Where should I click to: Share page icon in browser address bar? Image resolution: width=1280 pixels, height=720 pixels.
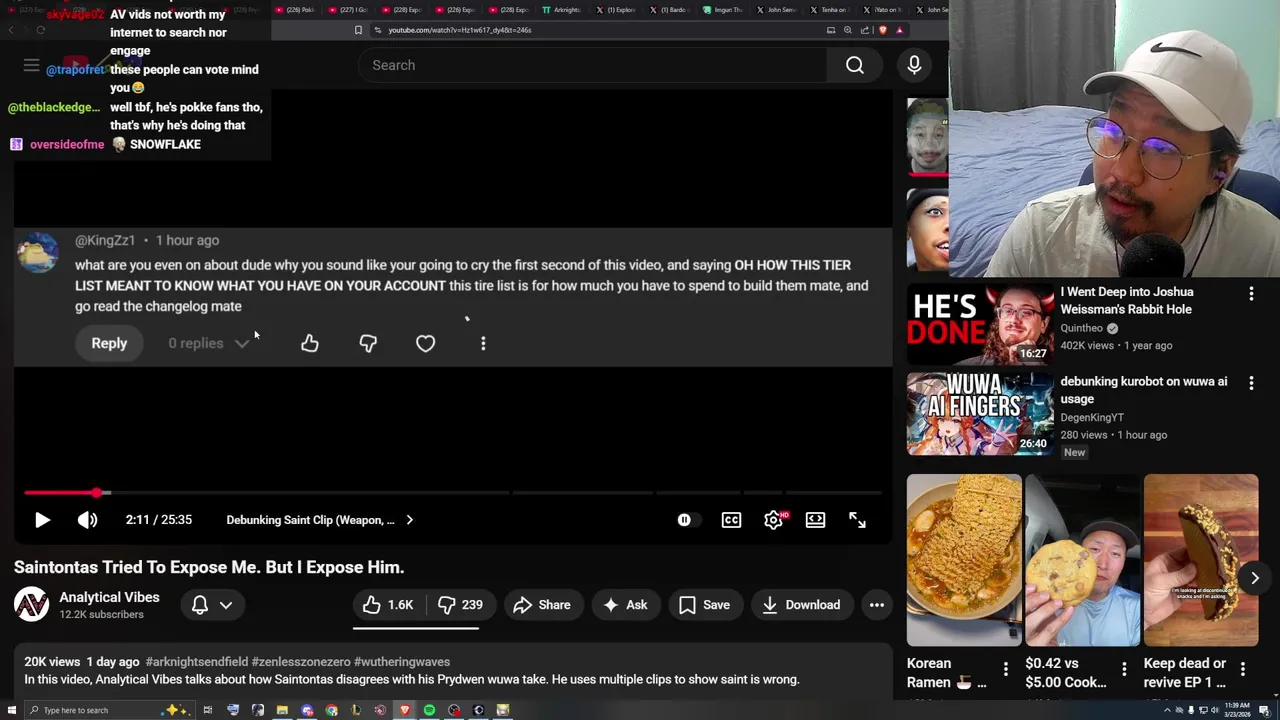[x=864, y=30]
